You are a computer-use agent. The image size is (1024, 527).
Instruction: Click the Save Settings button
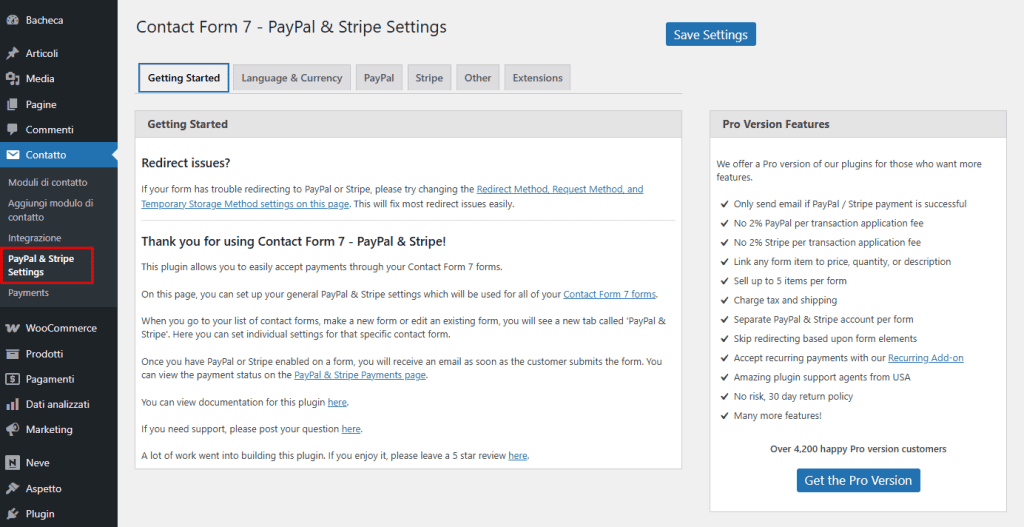coord(711,35)
